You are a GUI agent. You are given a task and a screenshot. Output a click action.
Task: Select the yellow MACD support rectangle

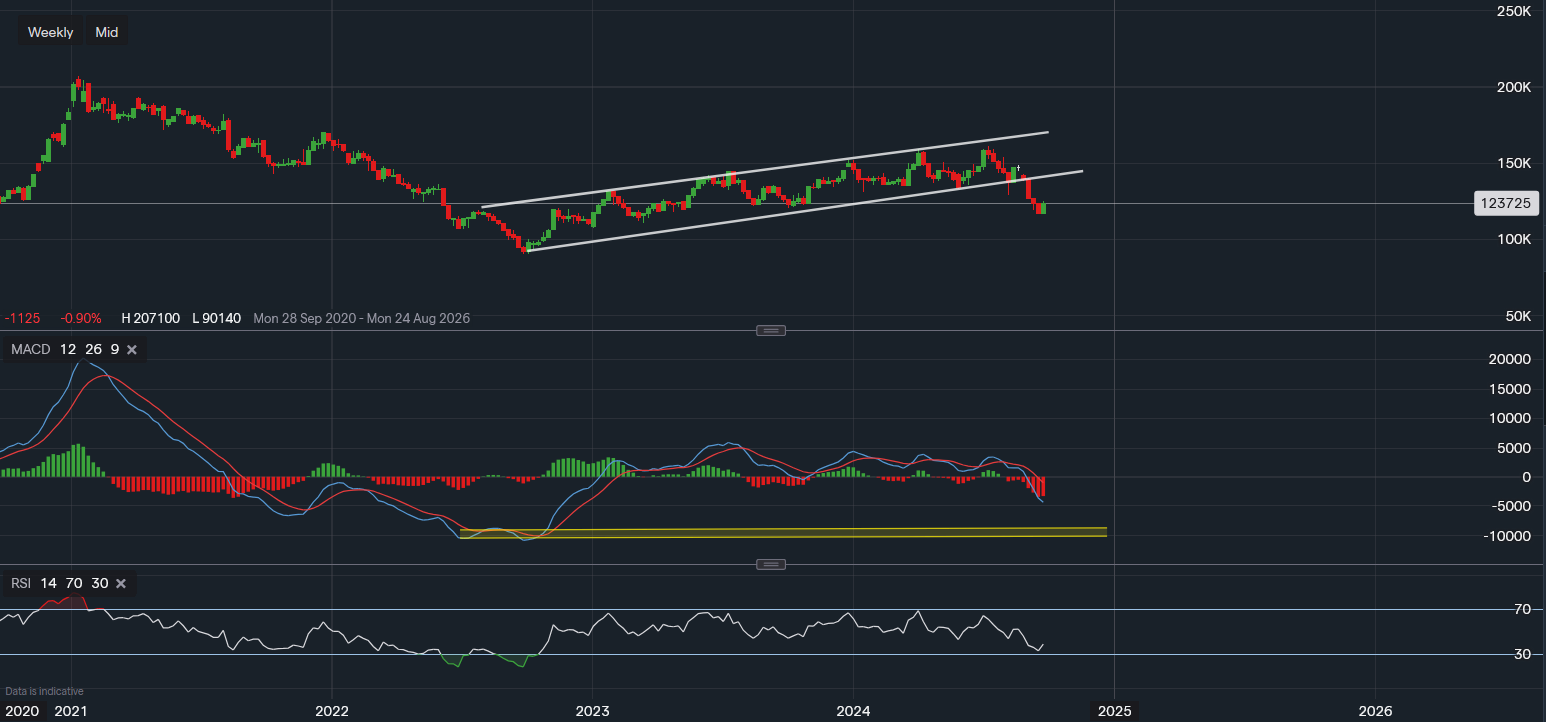[780, 533]
